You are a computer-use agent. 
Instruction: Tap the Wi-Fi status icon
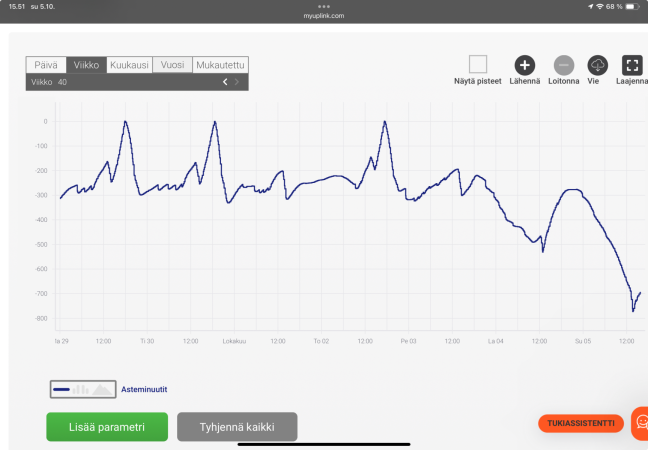click(600, 7)
